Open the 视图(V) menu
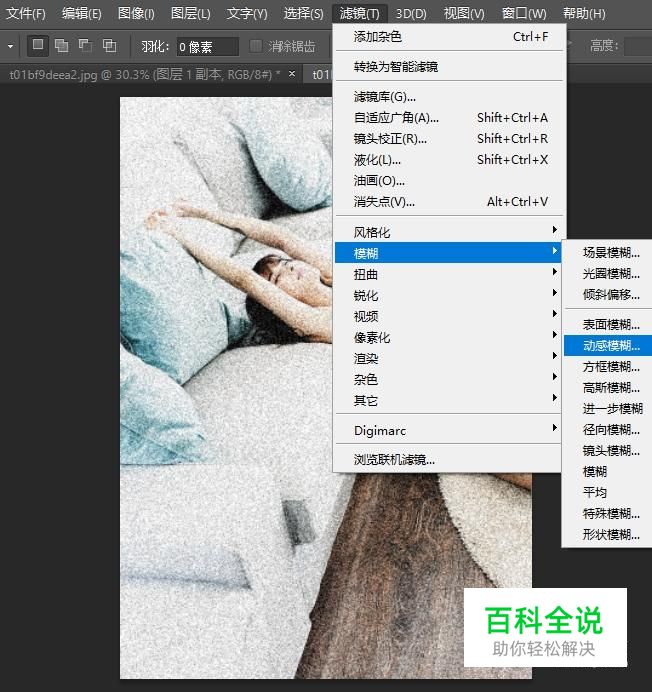The width and height of the screenshot is (652, 692). point(464,14)
